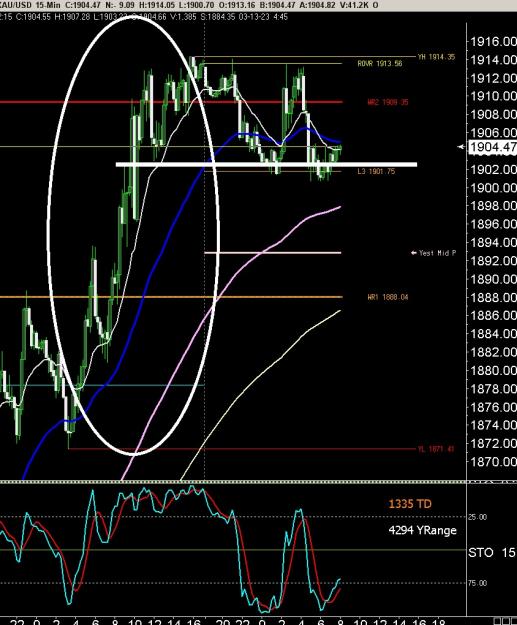Click the 25.00 stochastic level label

point(478,517)
